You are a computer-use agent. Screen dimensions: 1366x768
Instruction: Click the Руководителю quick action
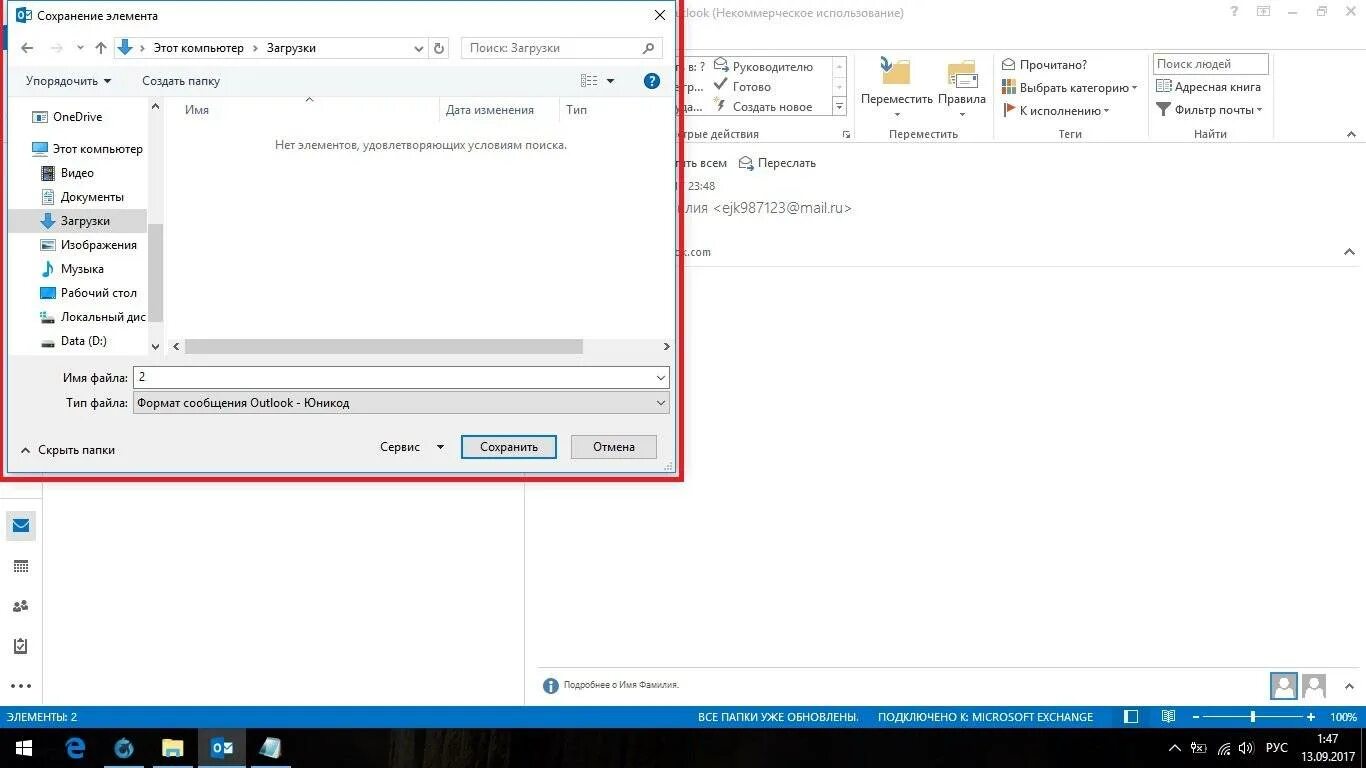click(x=763, y=66)
